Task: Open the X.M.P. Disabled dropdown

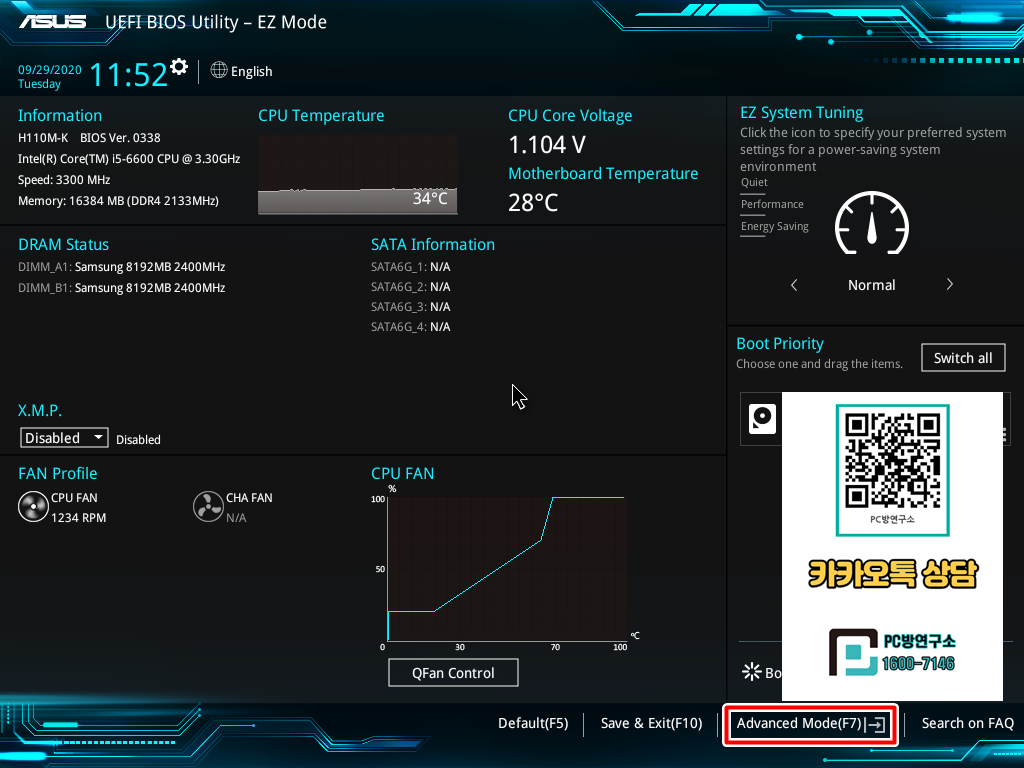Action: 64,438
